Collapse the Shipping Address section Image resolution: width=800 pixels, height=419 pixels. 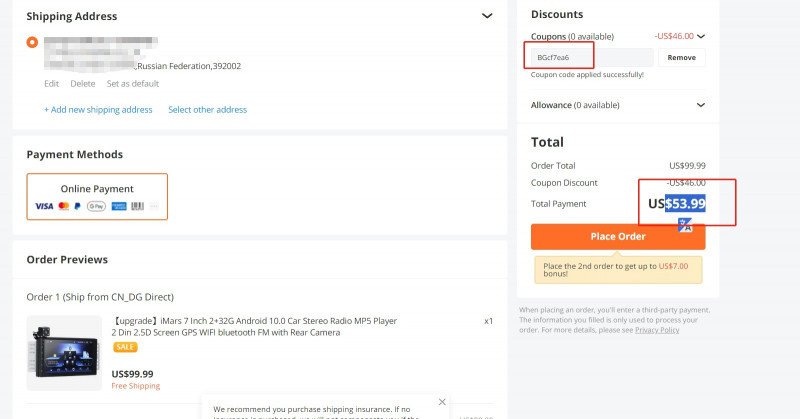click(487, 16)
